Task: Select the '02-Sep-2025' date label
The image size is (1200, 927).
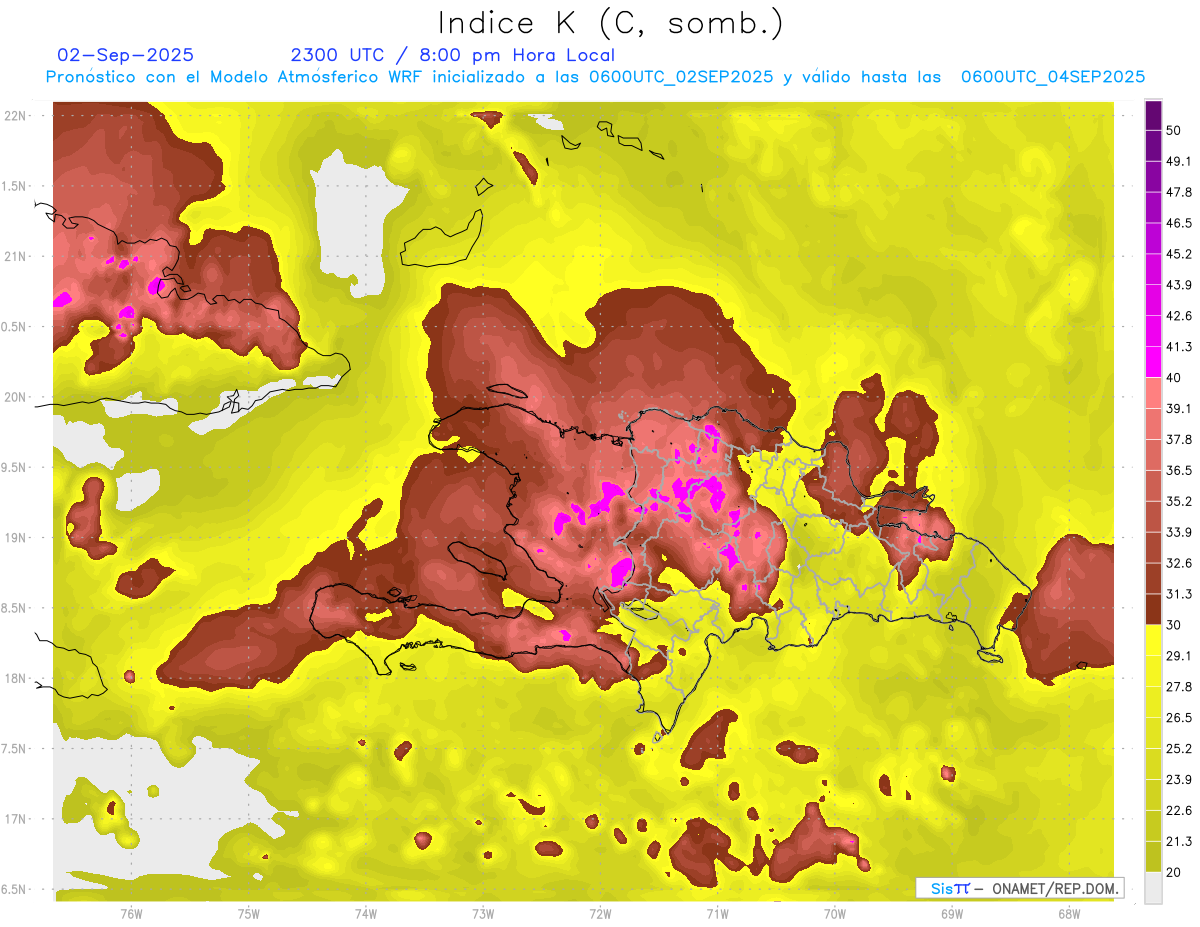Action: pyautogui.click(x=126, y=55)
